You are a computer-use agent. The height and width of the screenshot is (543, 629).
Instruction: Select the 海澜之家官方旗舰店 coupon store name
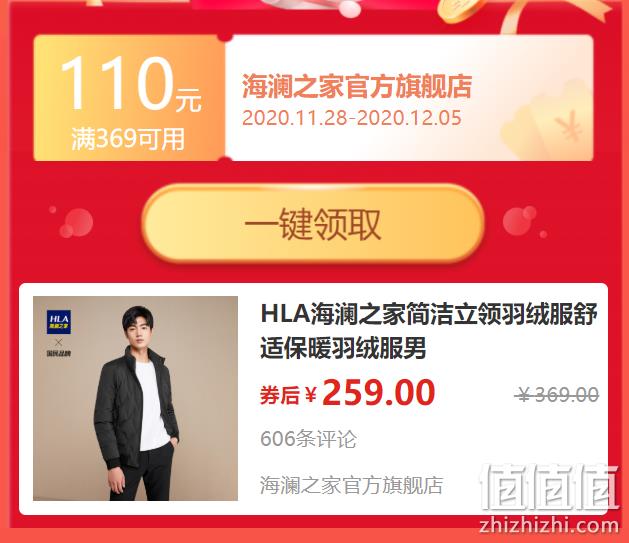coord(357,86)
